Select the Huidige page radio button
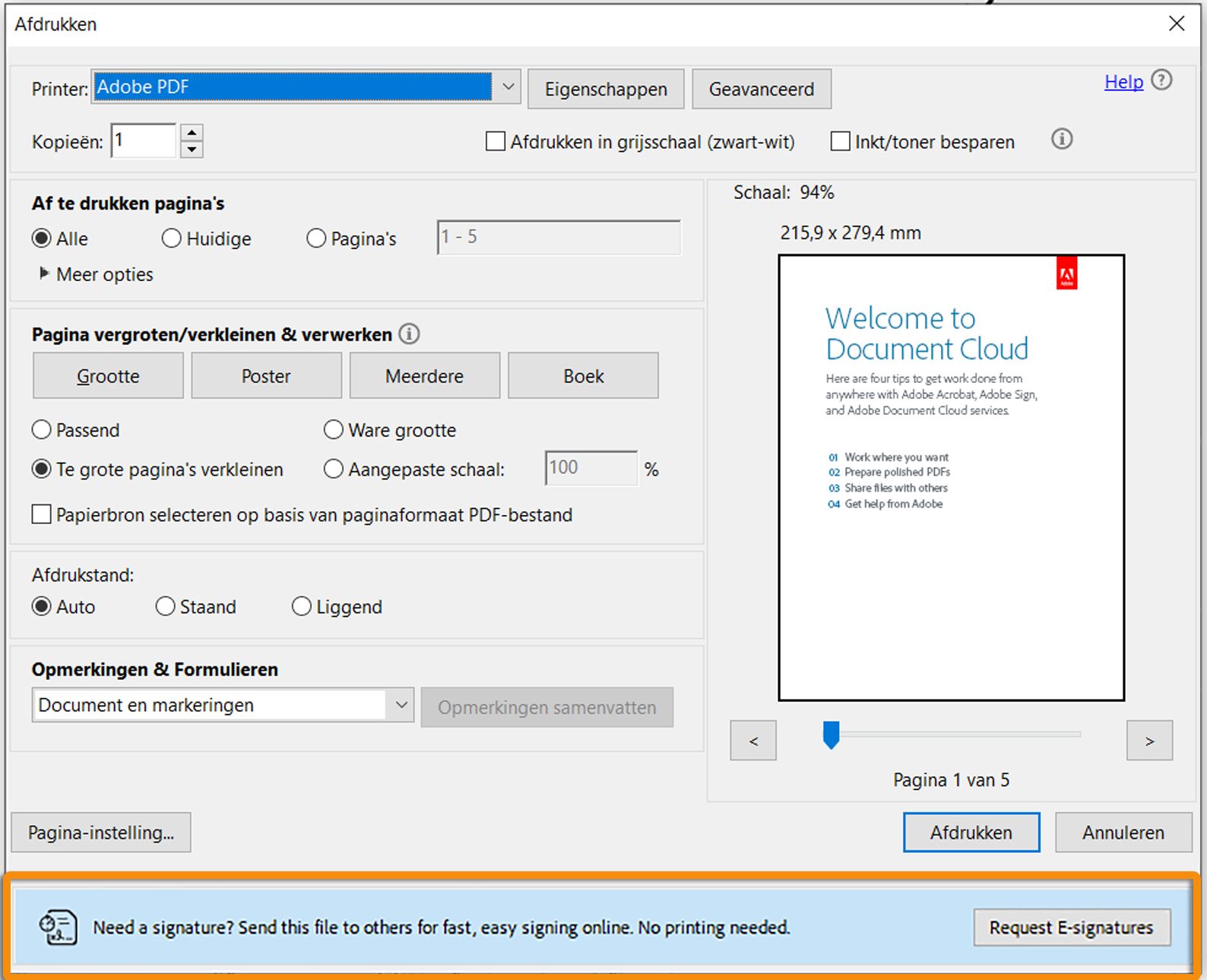 pyautogui.click(x=172, y=239)
